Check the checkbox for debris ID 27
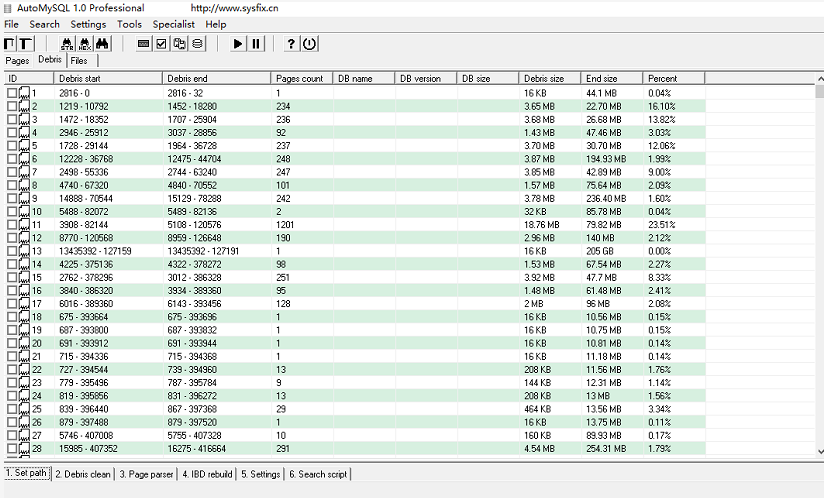 click(x=12, y=435)
